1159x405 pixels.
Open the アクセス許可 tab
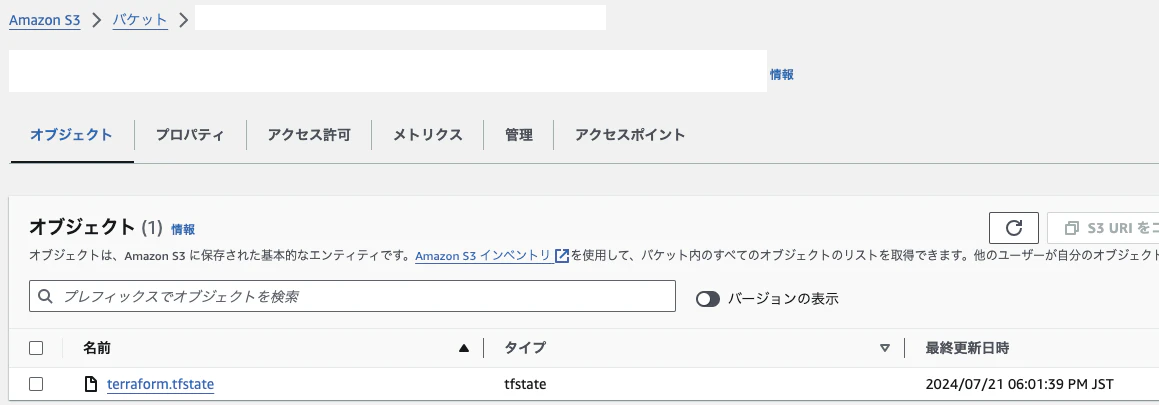309,135
